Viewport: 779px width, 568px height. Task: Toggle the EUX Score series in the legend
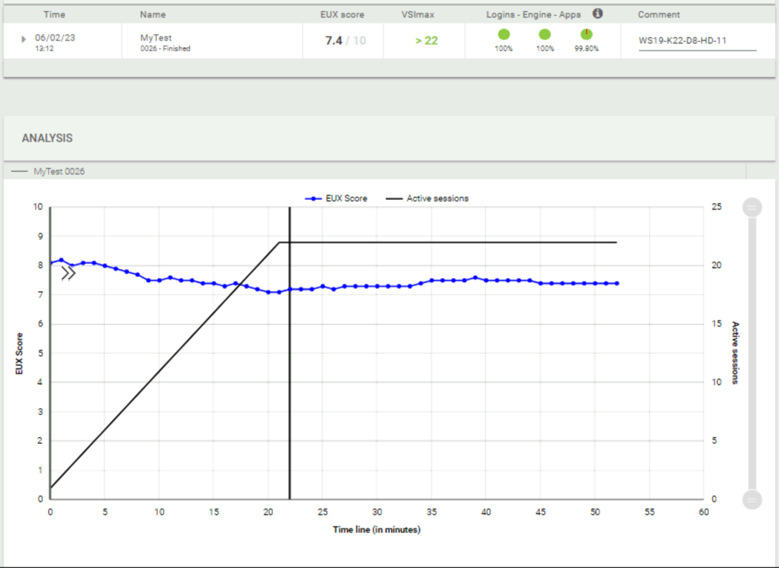[338, 198]
